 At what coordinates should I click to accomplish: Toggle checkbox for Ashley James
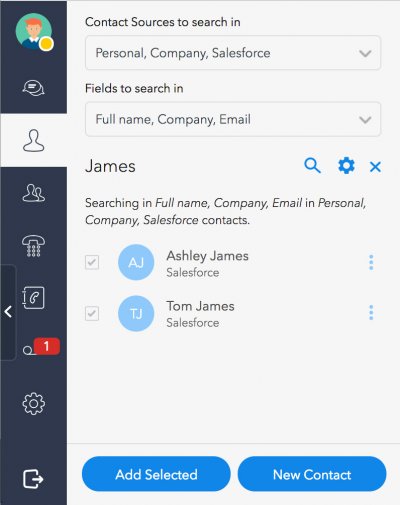[92, 262]
